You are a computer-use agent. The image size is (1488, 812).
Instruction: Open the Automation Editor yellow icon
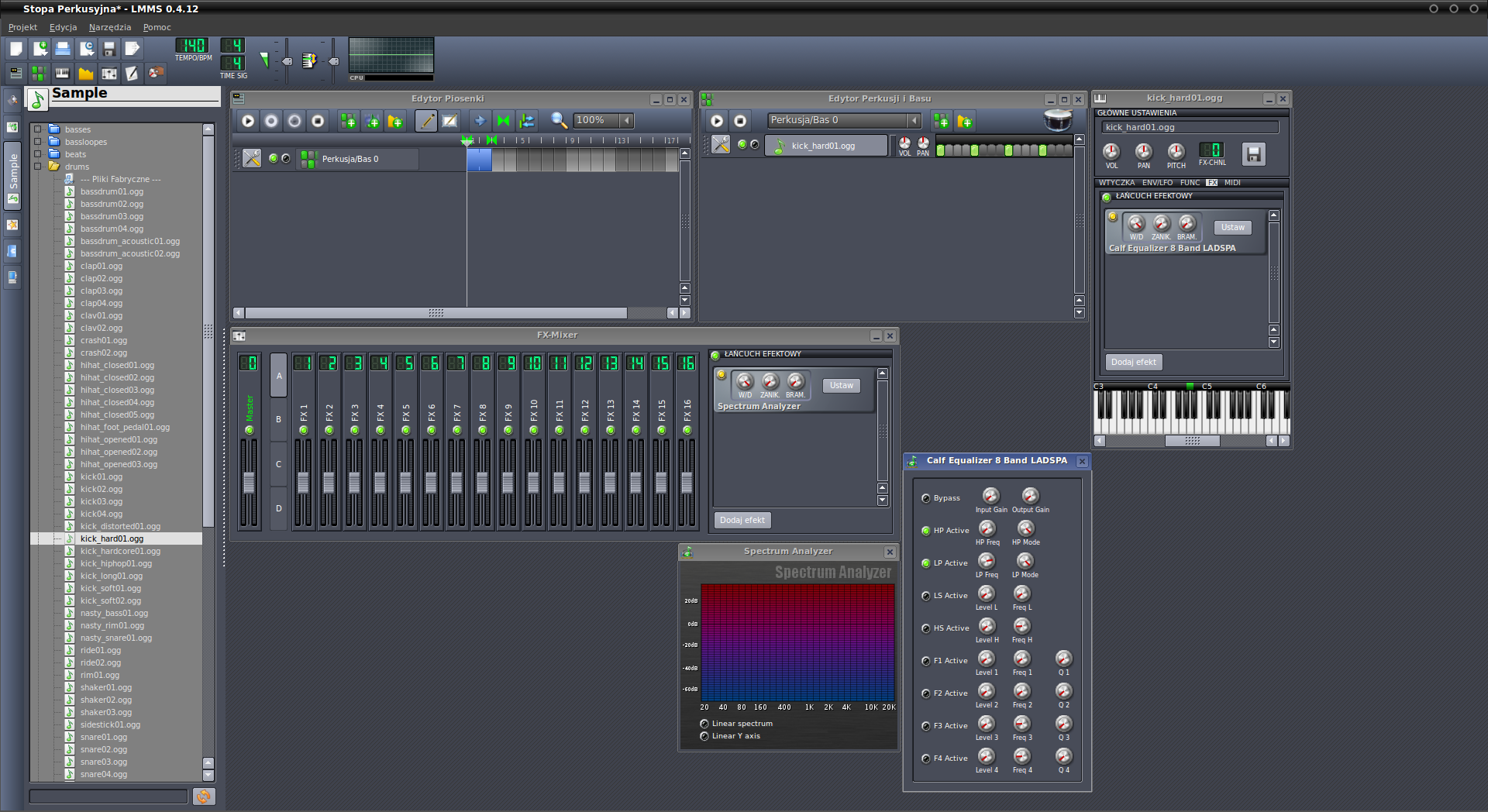[x=85, y=73]
